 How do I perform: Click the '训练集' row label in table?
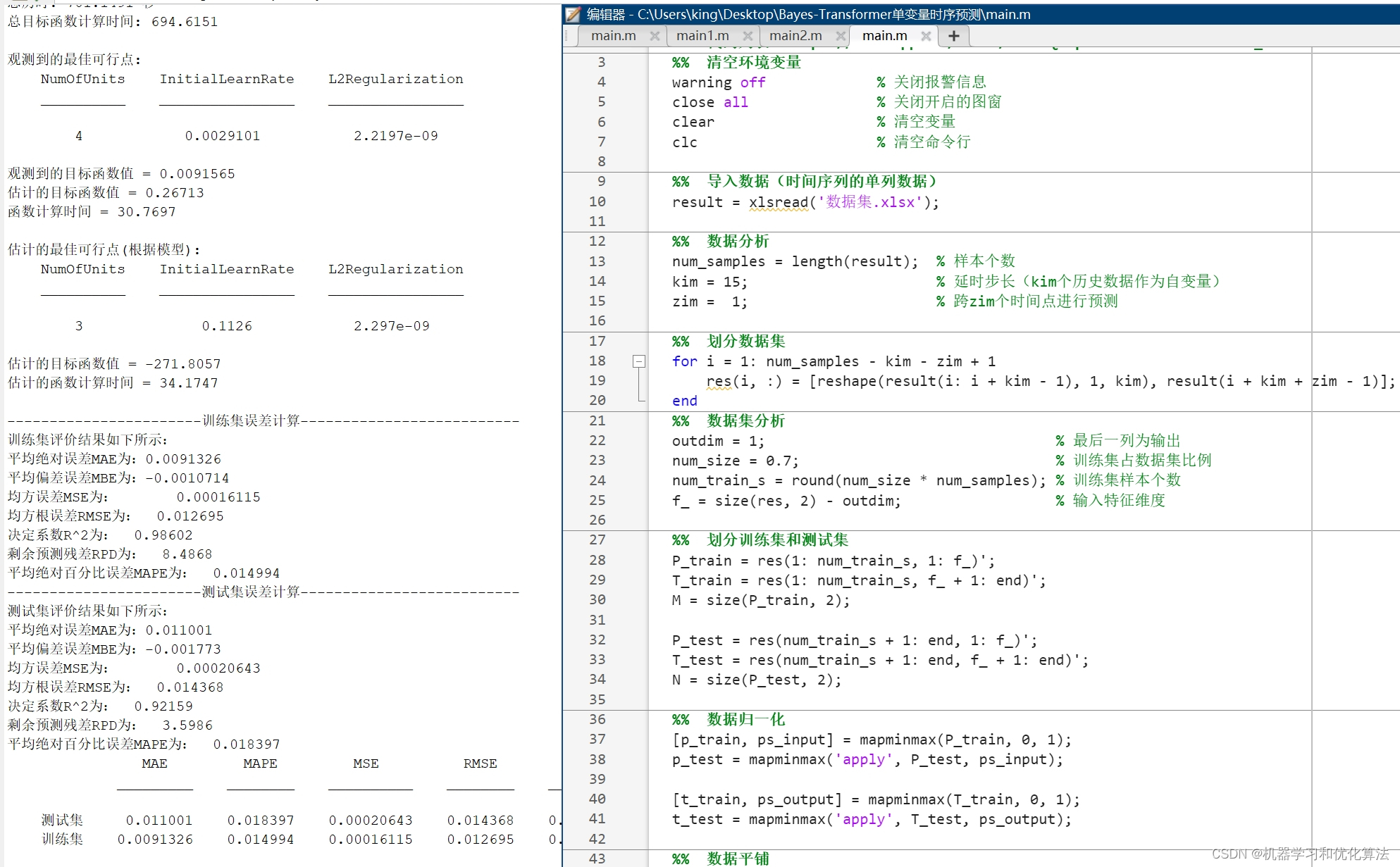(62, 840)
